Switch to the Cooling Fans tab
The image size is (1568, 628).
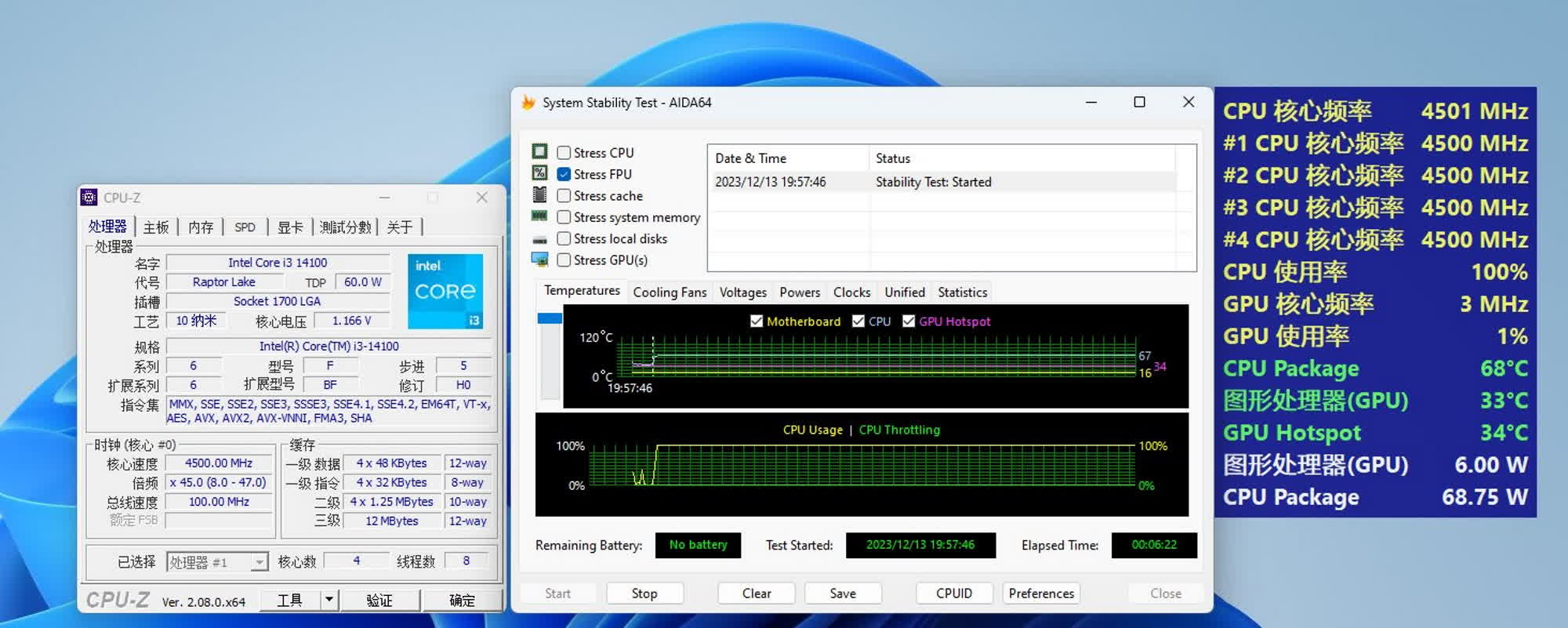coord(670,292)
